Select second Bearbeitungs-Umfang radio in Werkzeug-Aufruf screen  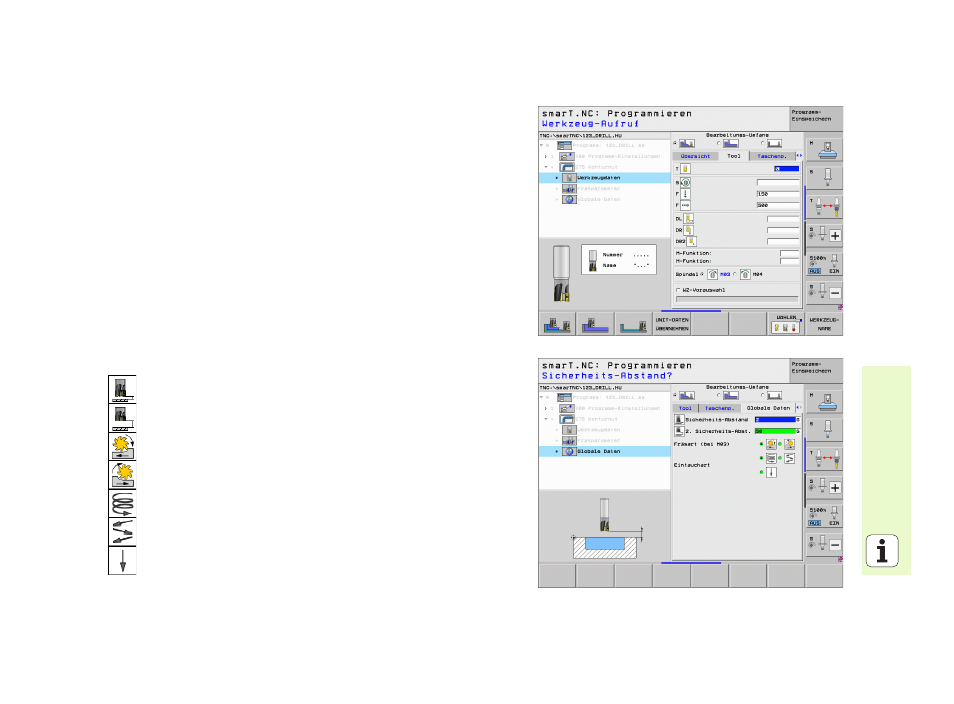pyautogui.click(x=719, y=144)
